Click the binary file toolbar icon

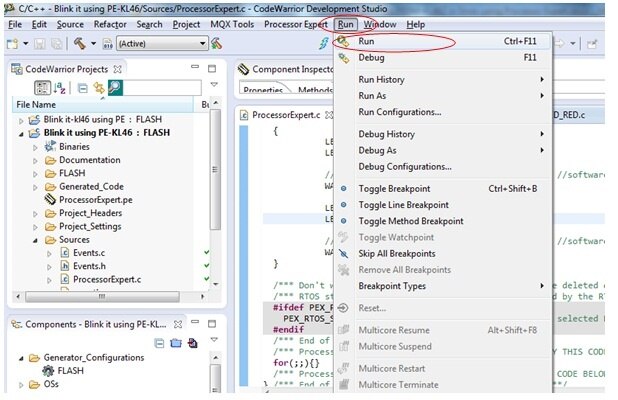coord(108,43)
